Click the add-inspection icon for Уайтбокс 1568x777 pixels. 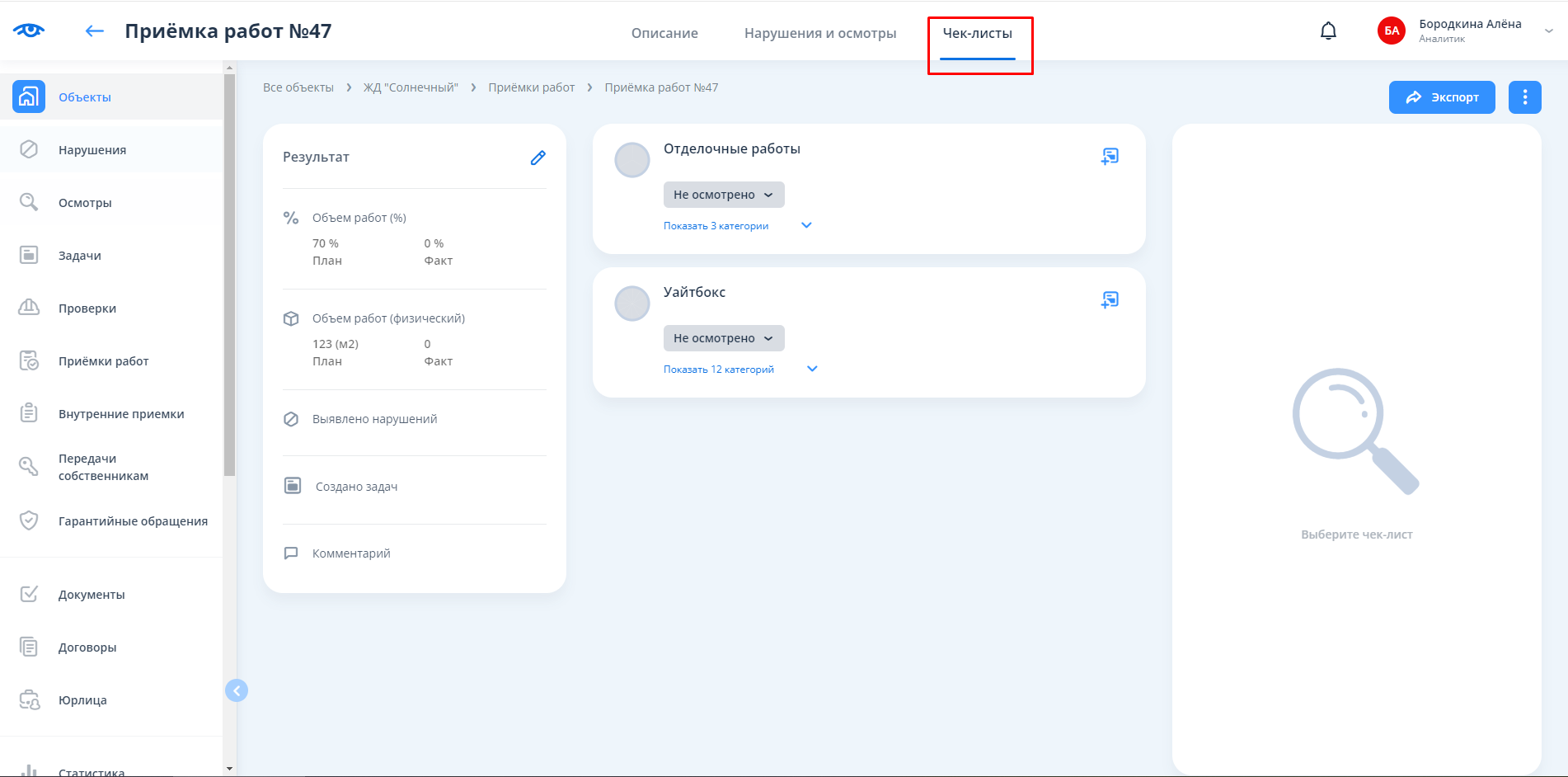point(1110,299)
